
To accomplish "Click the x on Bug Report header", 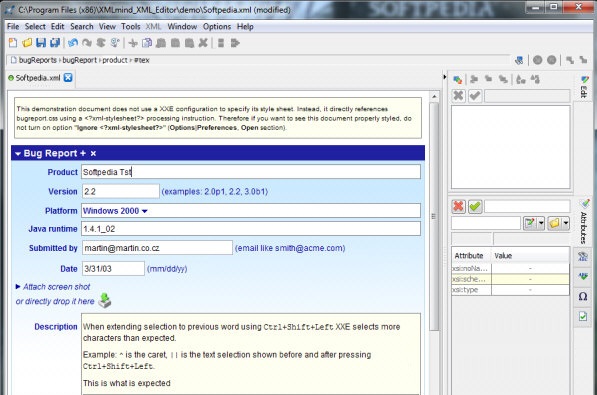I will coord(93,154).
